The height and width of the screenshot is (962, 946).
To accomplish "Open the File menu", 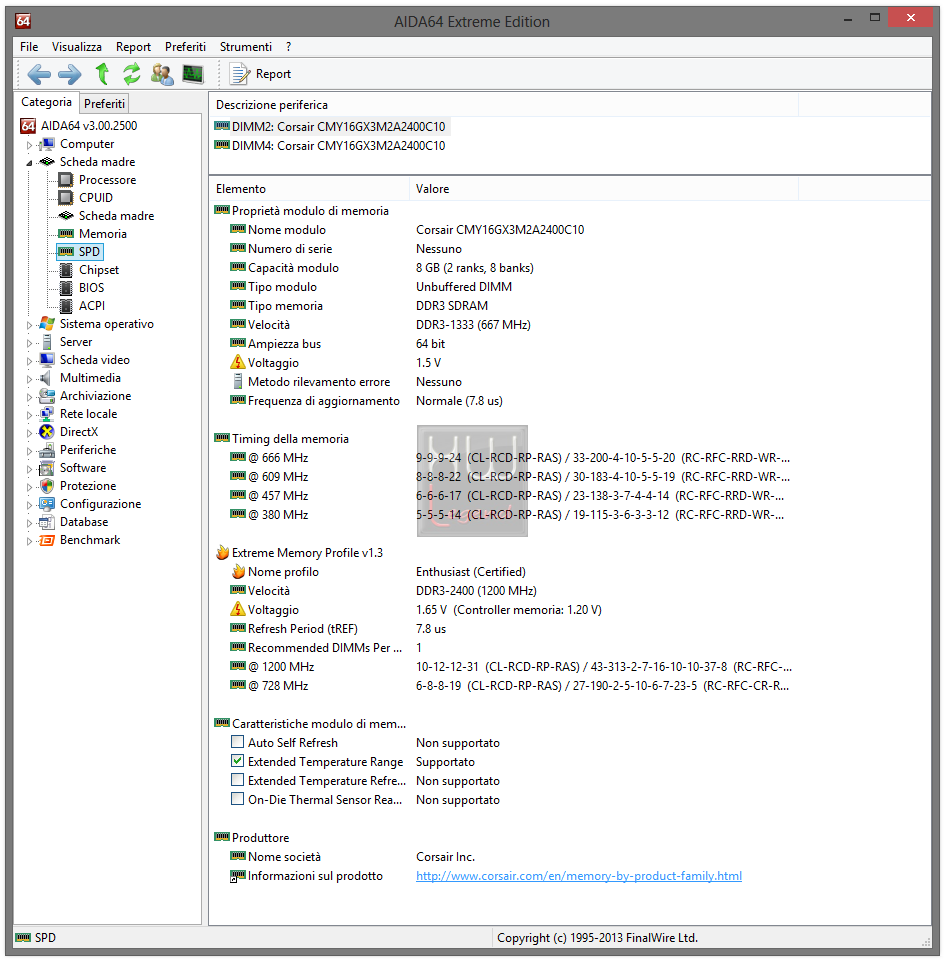I will click(29, 47).
